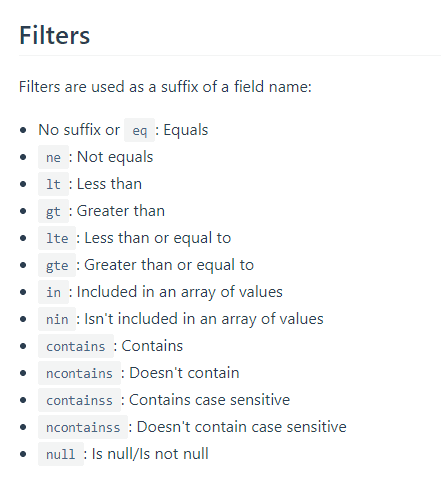Click the 'lte' code suffix
The height and width of the screenshot is (498, 441).
pyautogui.click(x=57, y=238)
